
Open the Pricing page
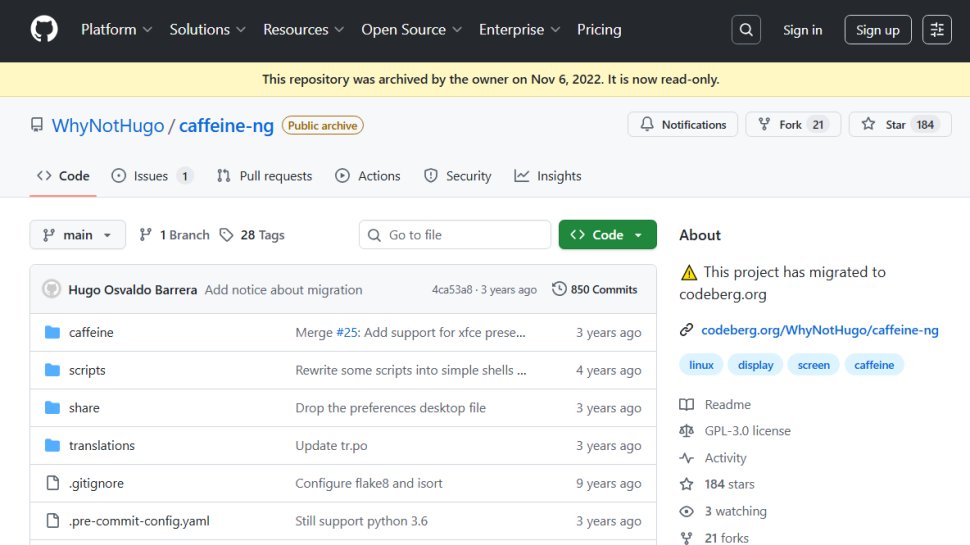pyautogui.click(x=599, y=30)
